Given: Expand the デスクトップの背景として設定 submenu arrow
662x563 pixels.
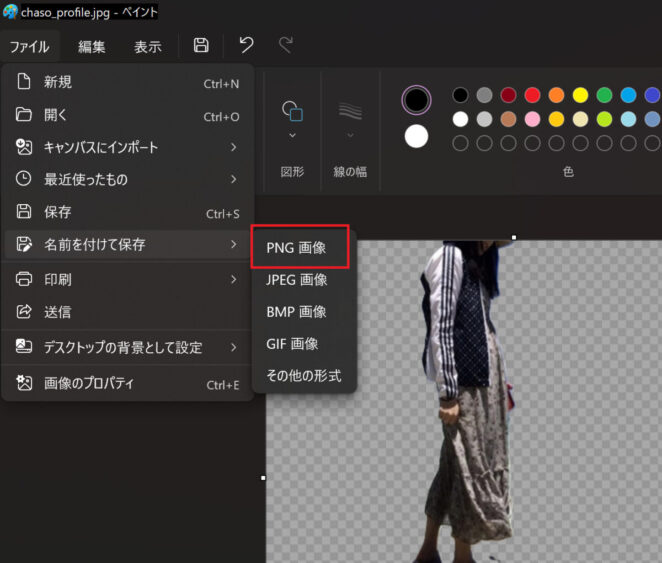Looking at the screenshot, I should pyautogui.click(x=234, y=347).
